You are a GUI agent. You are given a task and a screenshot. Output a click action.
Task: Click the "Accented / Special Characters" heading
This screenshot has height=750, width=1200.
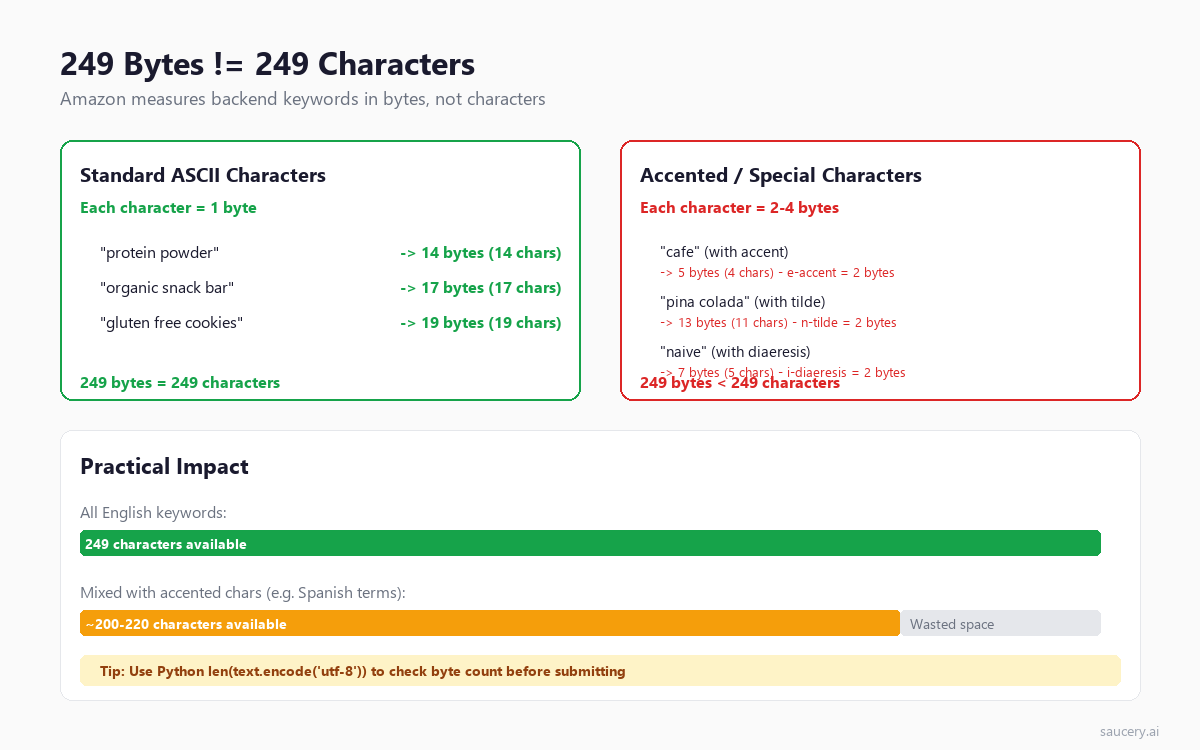(x=781, y=175)
